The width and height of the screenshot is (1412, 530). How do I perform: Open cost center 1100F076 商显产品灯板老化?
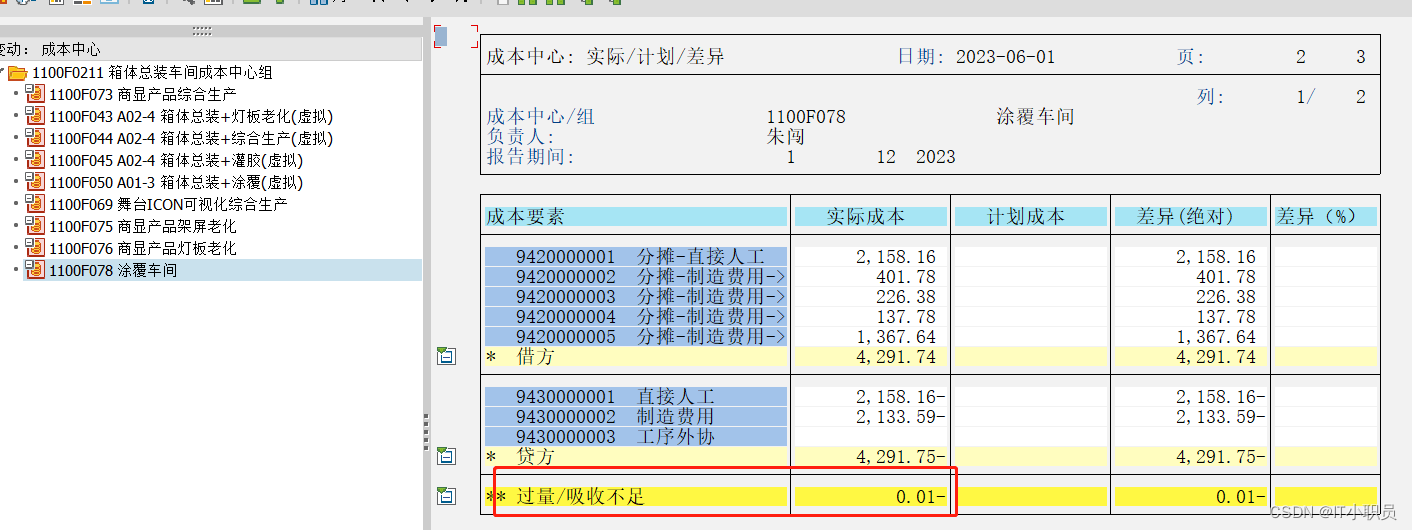[142, 248]
